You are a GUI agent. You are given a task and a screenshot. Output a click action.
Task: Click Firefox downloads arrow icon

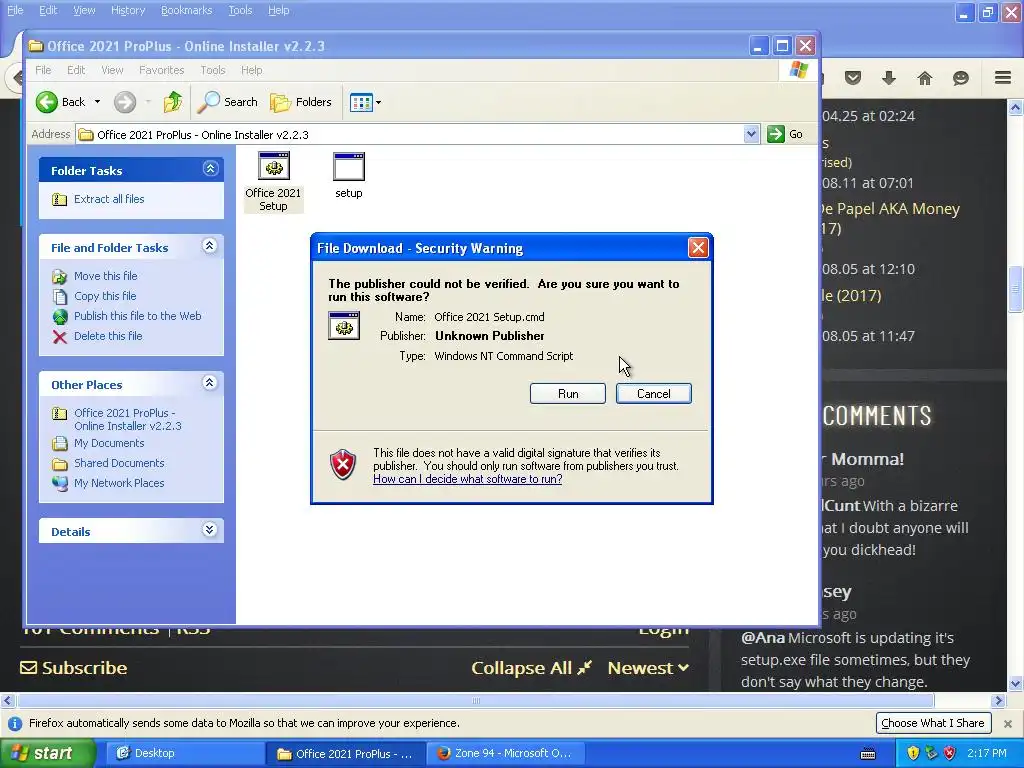click(x=889, y=78)
